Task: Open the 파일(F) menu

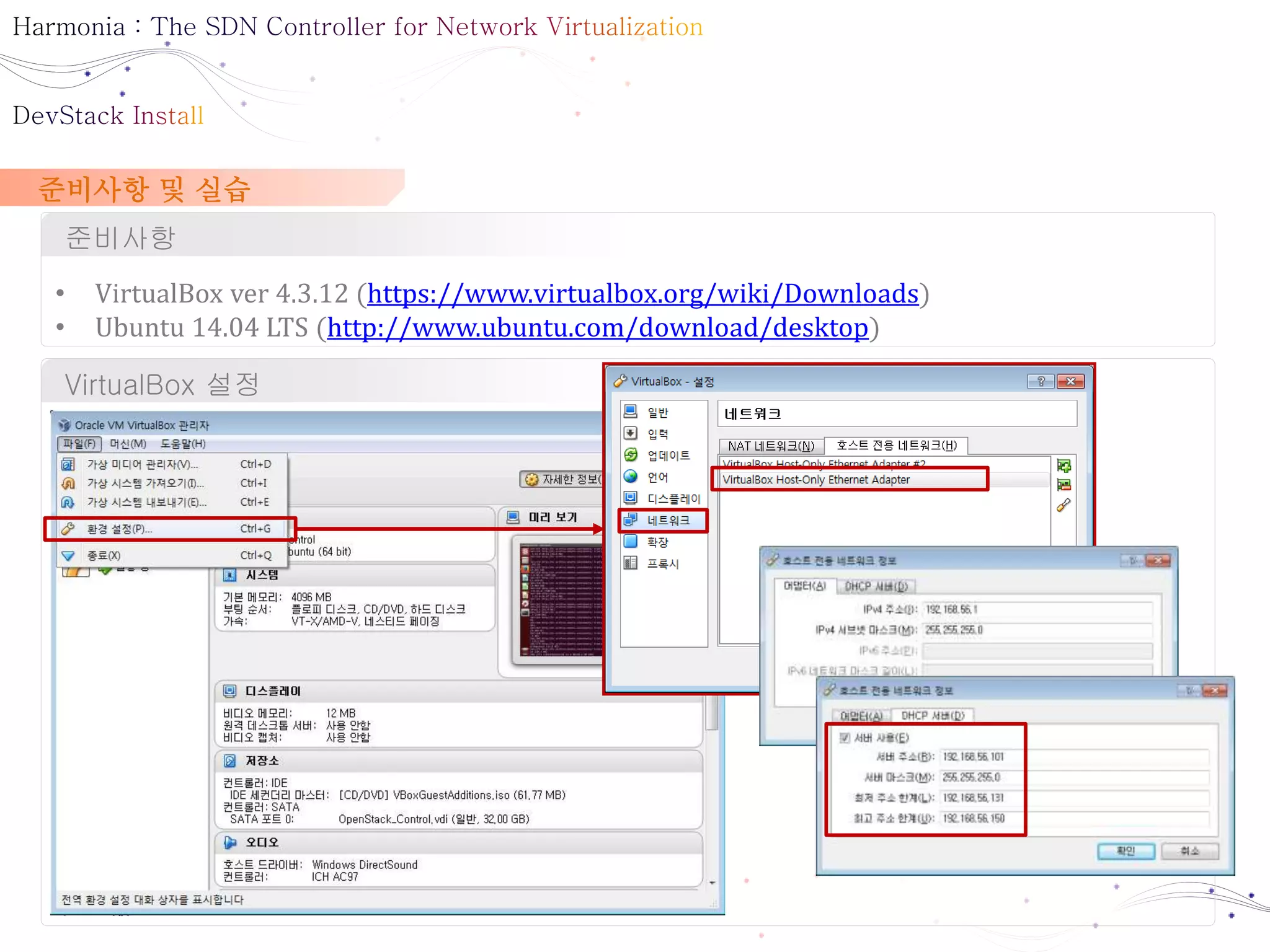Action: tap(79, 444)
